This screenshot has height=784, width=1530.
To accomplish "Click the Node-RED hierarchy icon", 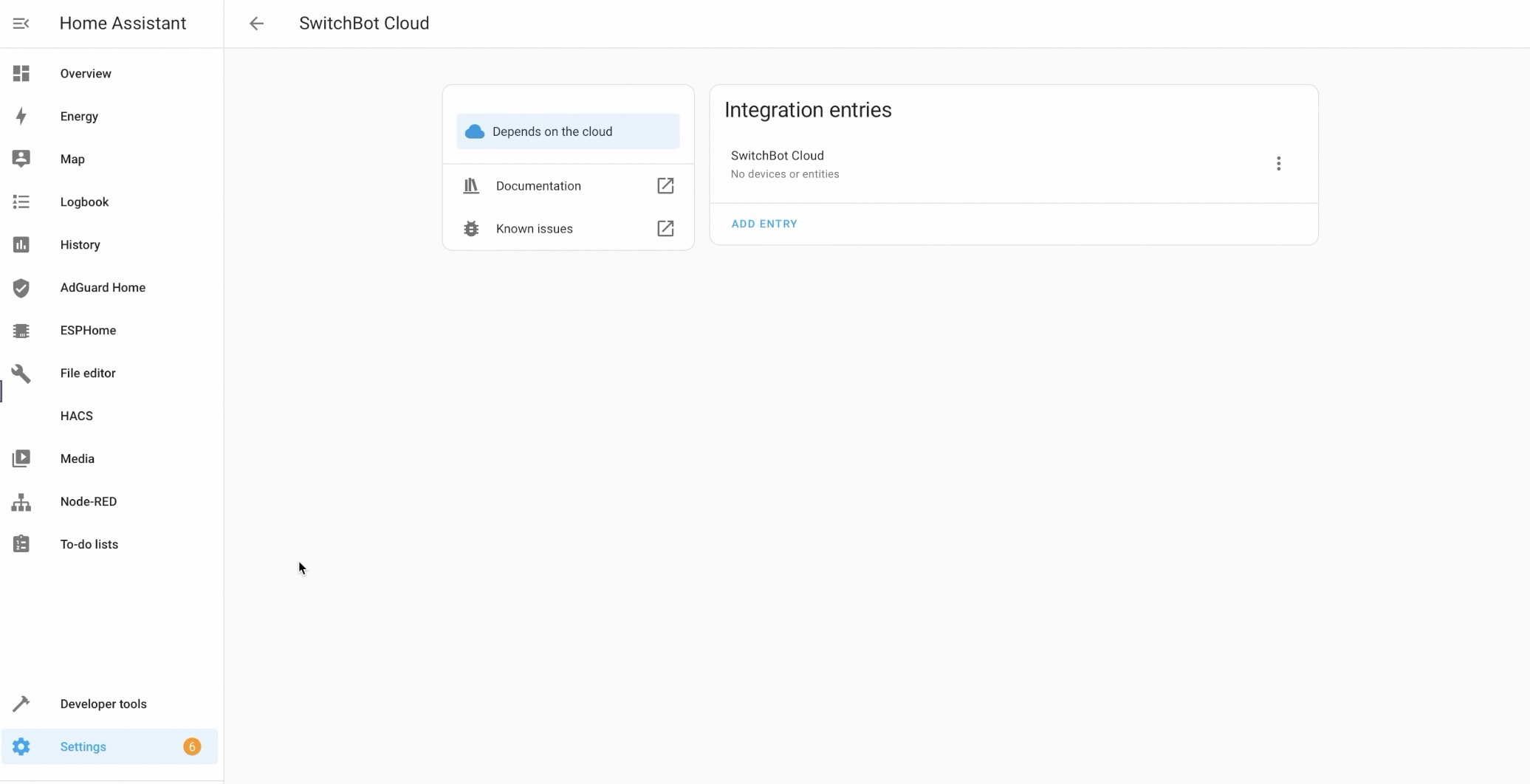I will tap(21, 502).
